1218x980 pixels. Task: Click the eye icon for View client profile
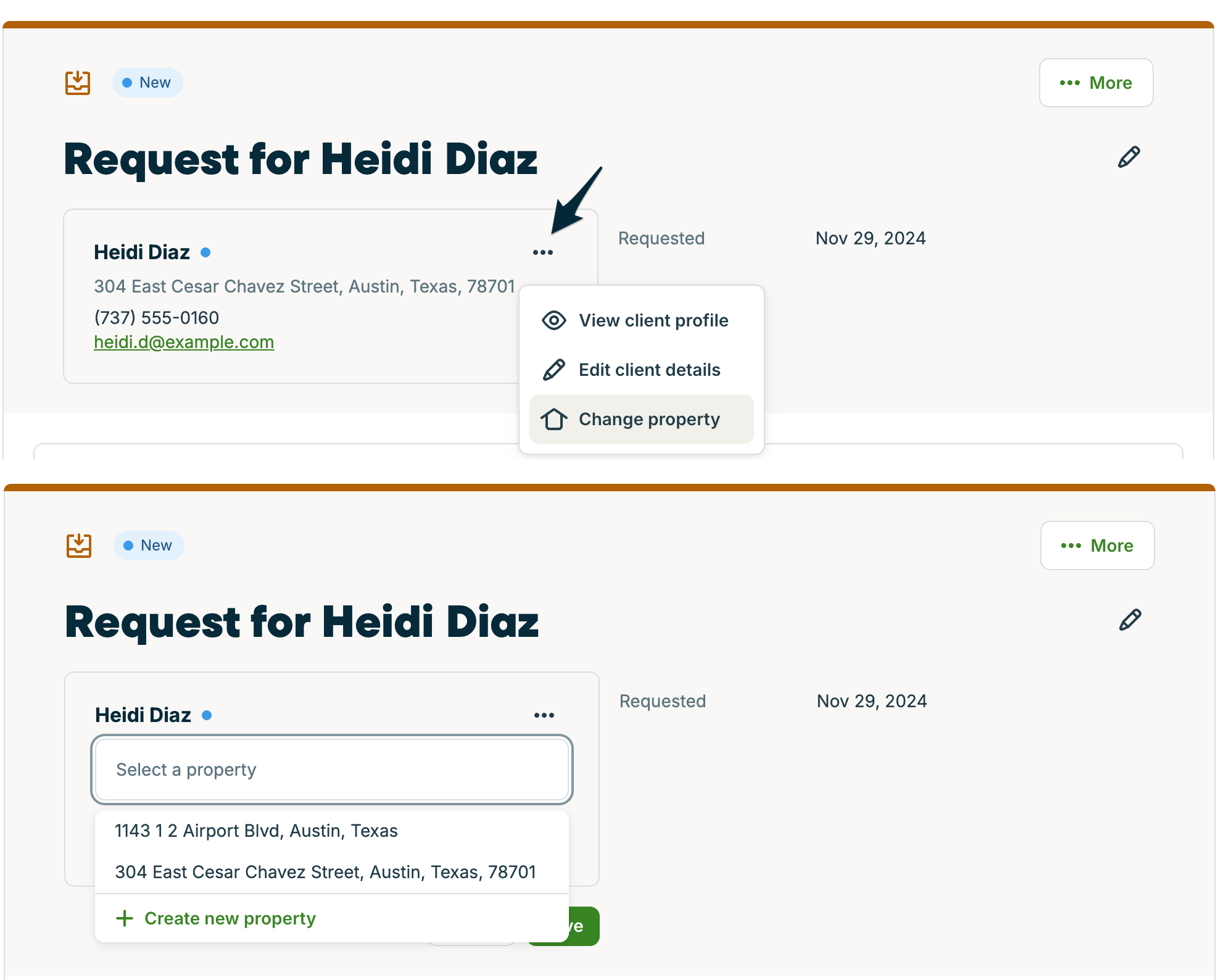(553, 320)
